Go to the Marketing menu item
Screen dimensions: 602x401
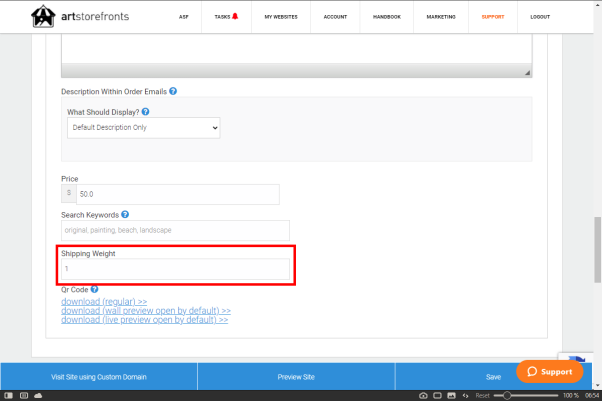(439, 17)
